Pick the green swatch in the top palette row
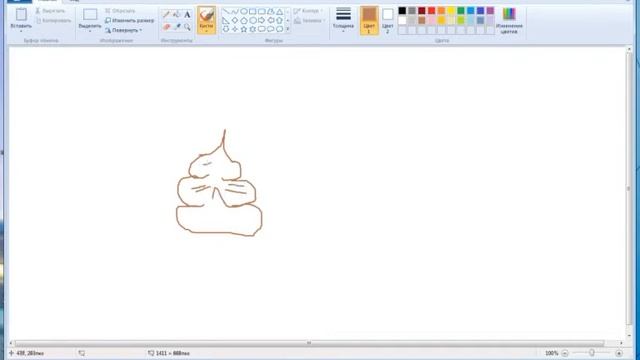640x360 pixels. pos(461,11)
